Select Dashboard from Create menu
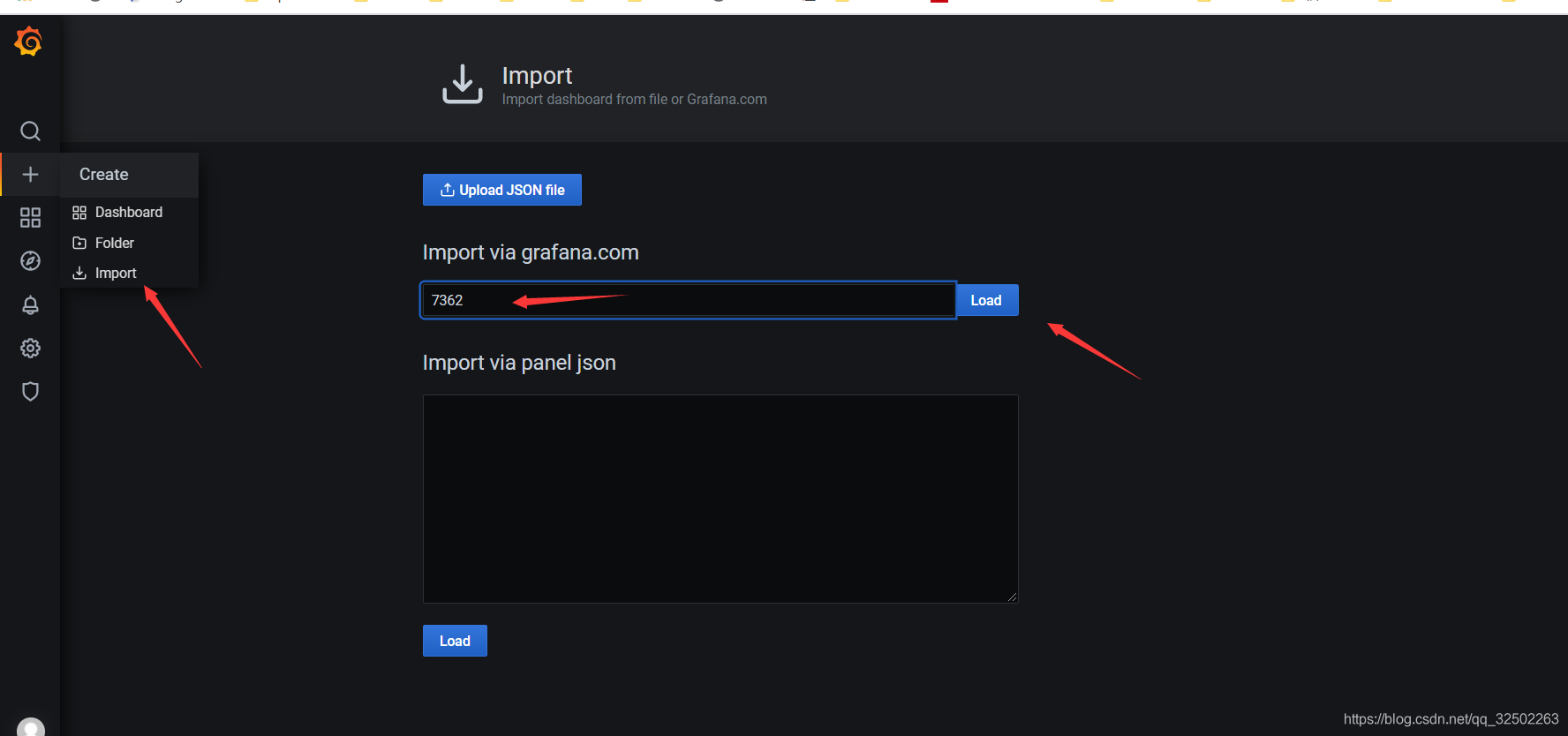Screen dimensions: 1568x736 tap(129, 213)
